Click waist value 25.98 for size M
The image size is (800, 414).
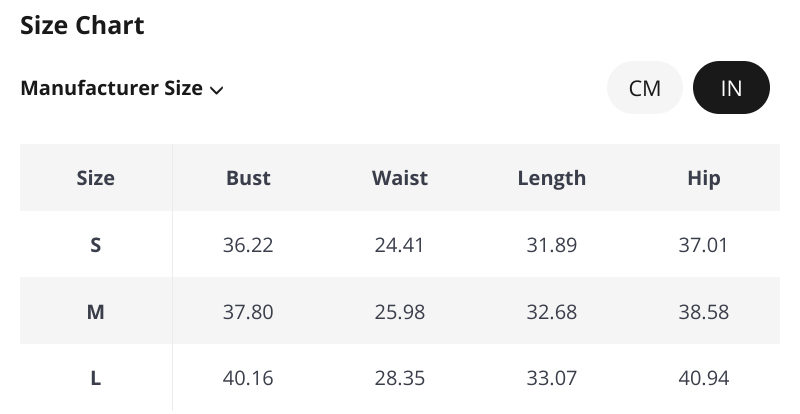click(400, 312)
